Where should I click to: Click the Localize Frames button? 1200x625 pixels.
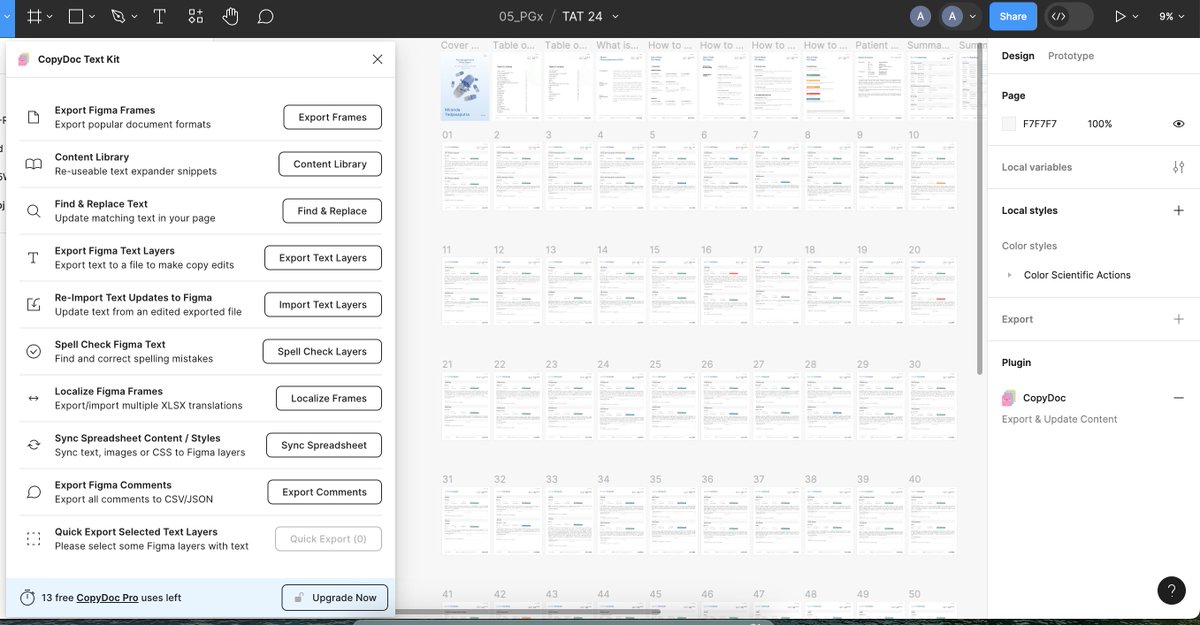(329, 398)
